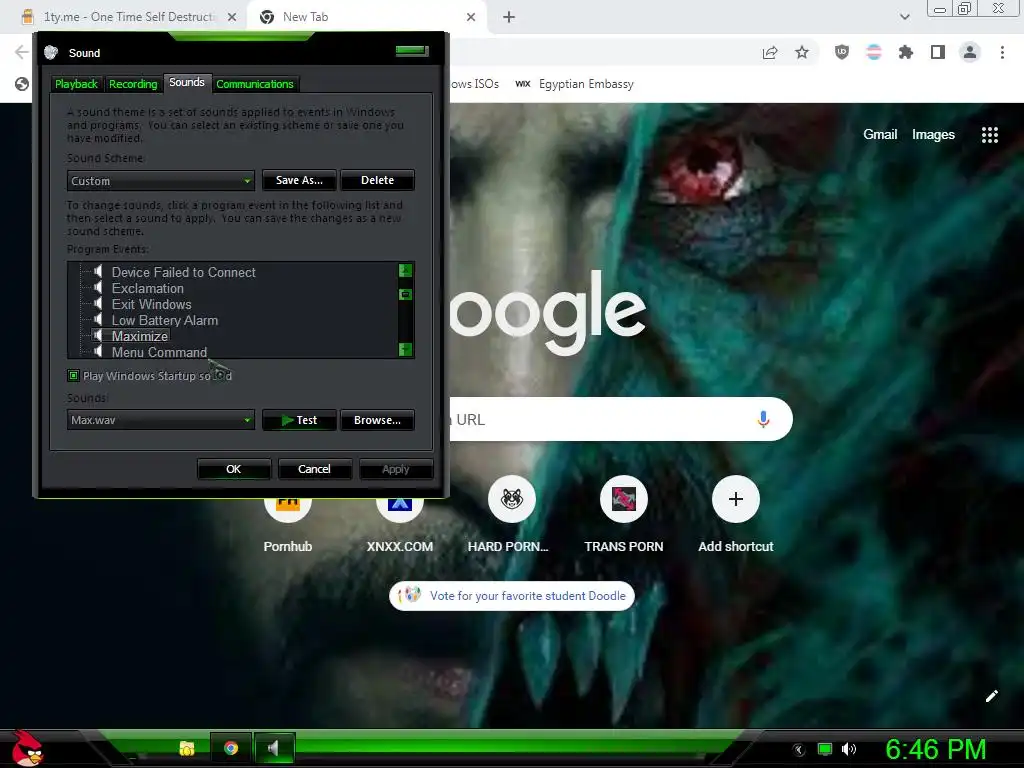
Task: Click the share page icon
Action: [770, 52]
